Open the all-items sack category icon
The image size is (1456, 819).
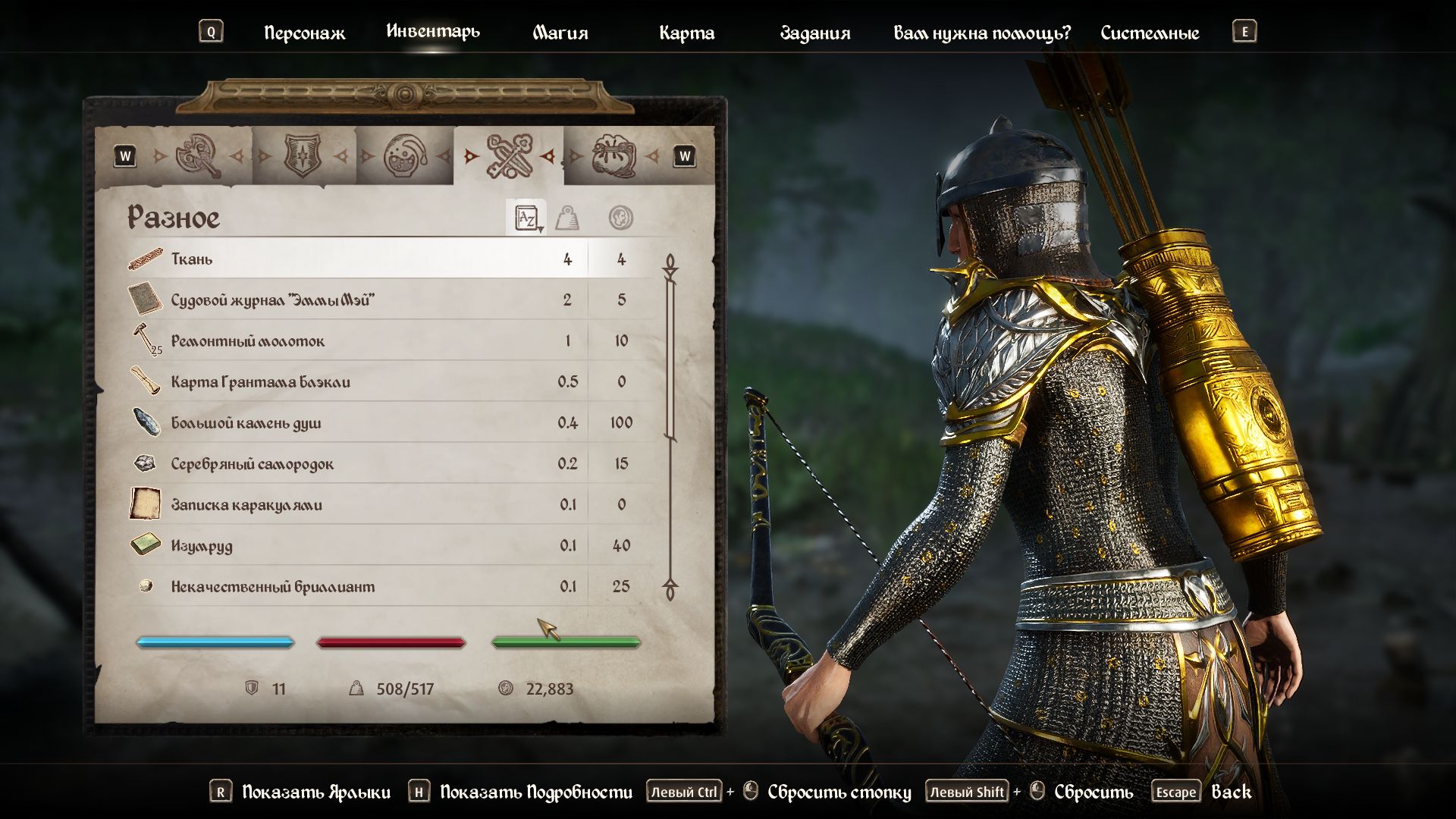(613, 156)
